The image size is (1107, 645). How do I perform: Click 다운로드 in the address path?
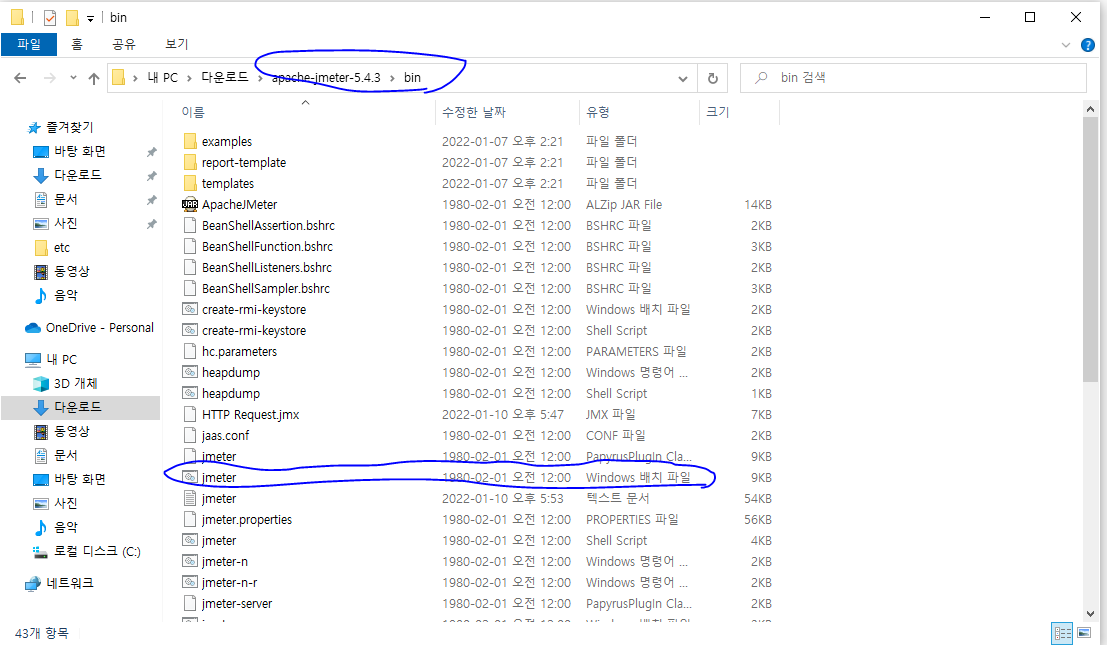point(225,78)
